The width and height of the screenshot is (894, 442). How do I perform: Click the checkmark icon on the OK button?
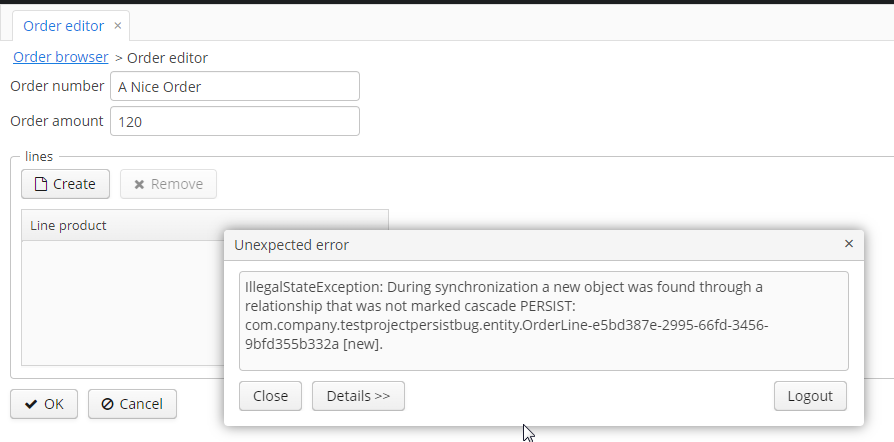click(30, 404)
